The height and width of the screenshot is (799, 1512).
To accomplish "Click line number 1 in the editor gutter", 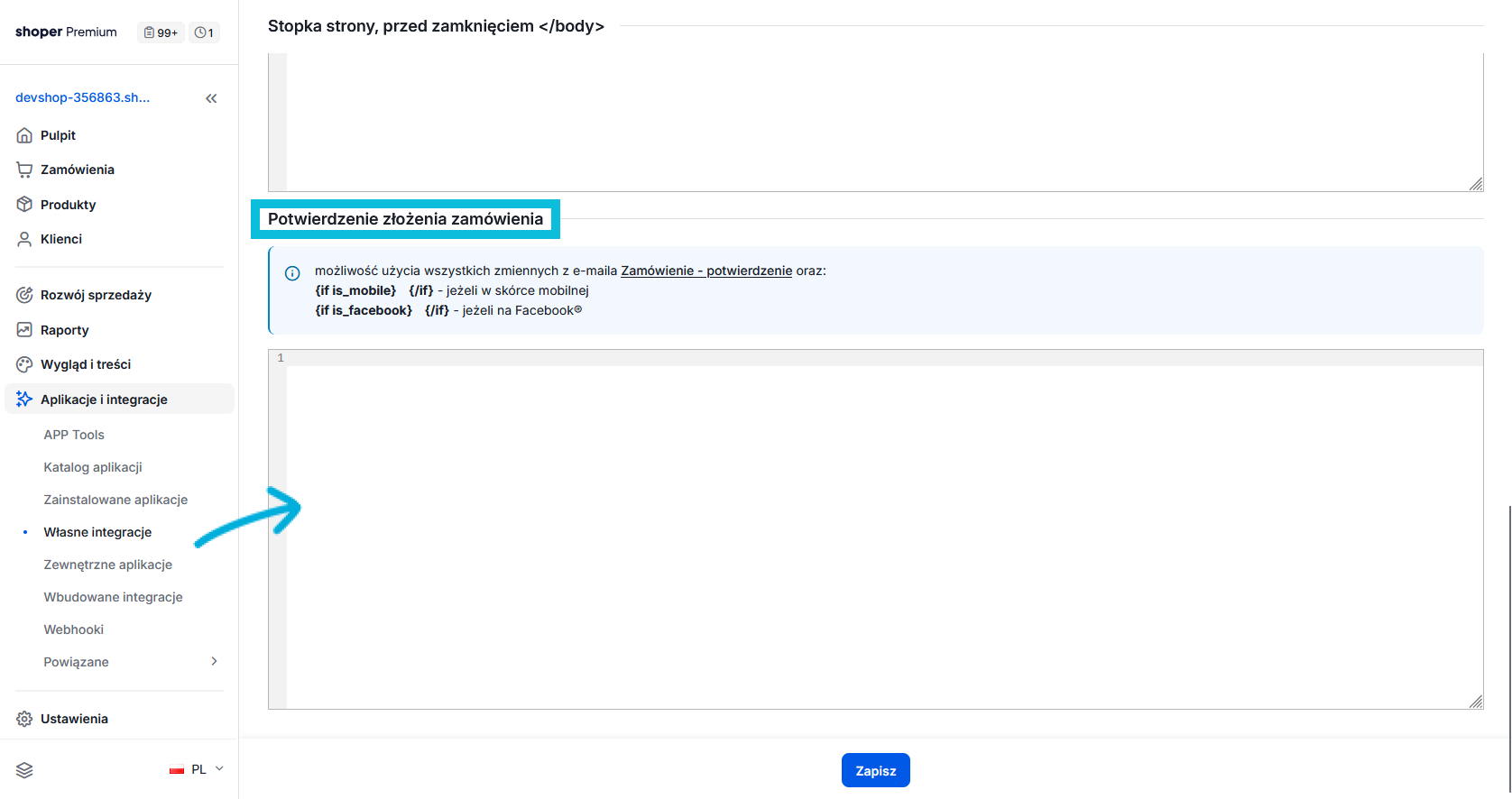I will 281,358.
